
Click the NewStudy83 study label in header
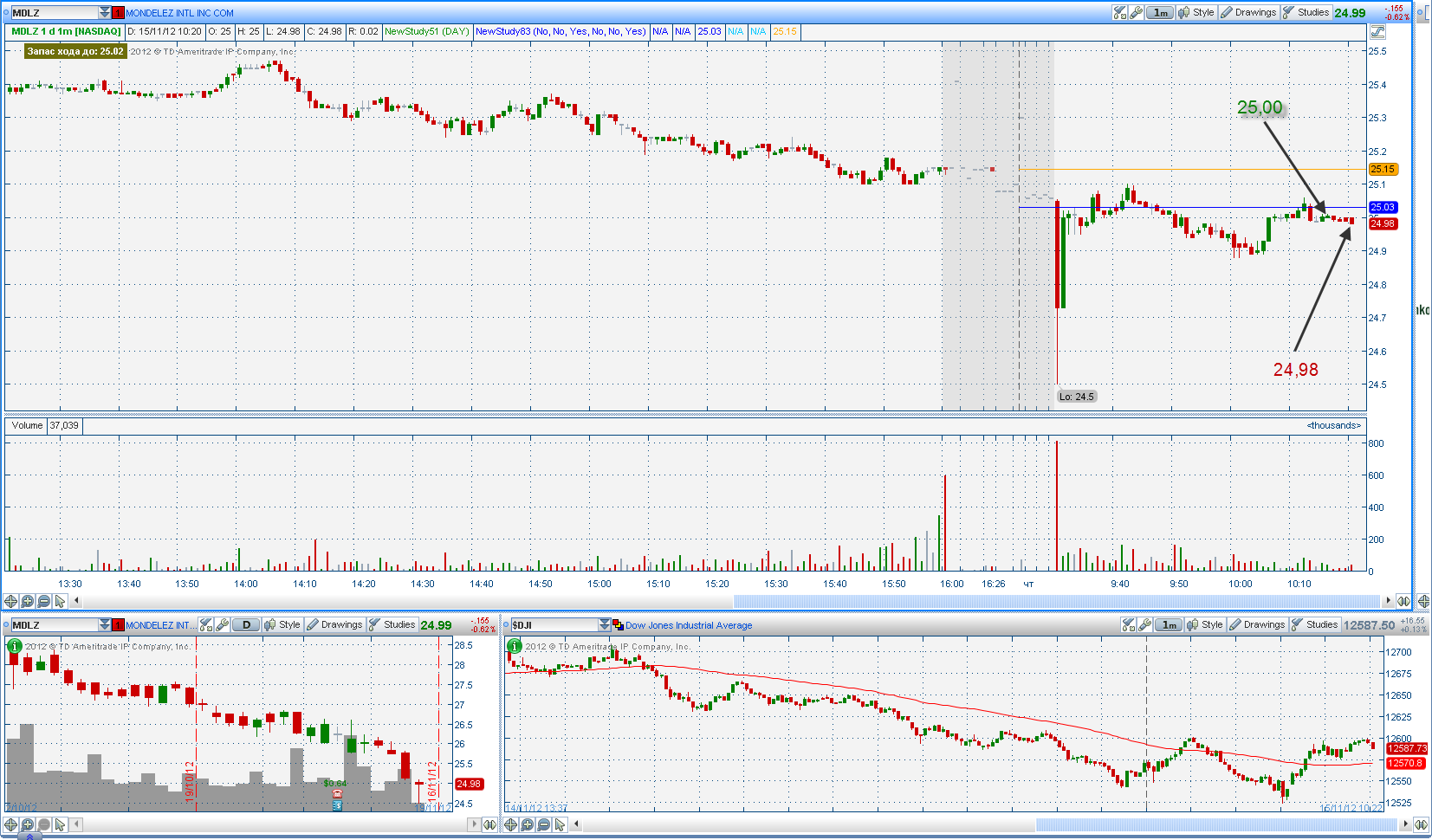click(560, 31)
